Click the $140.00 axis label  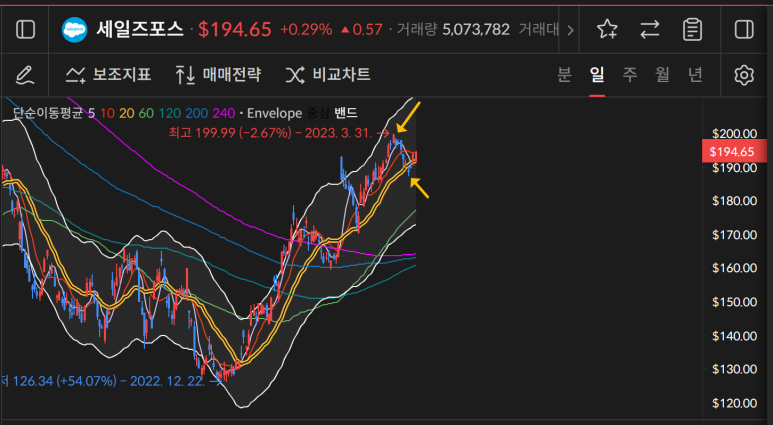tap(734, 336)
